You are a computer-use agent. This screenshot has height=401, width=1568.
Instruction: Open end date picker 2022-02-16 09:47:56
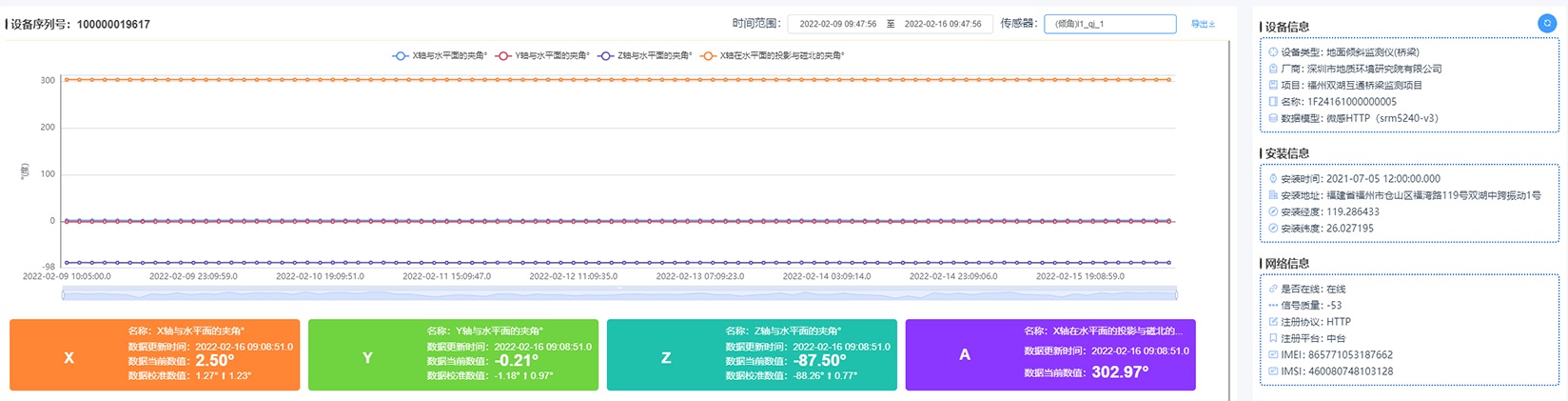(942, 24)
